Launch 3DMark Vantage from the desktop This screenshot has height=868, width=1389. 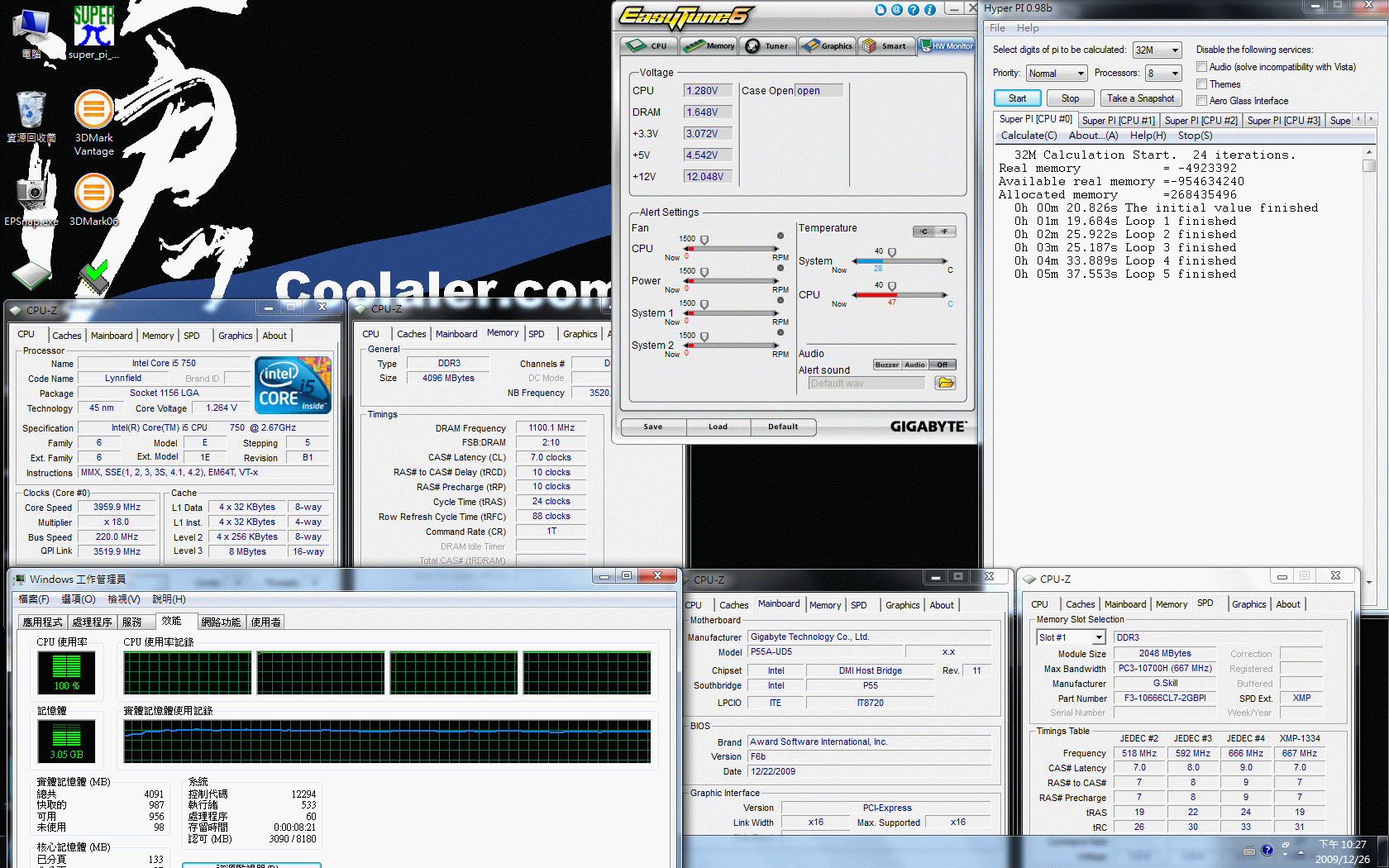(x=93, y=122)
